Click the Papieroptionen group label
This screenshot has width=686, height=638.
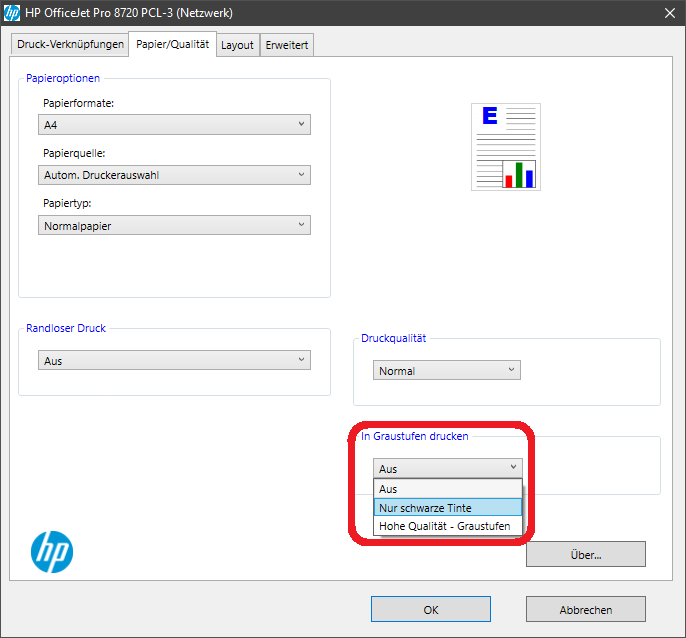(x=63, y=78)
